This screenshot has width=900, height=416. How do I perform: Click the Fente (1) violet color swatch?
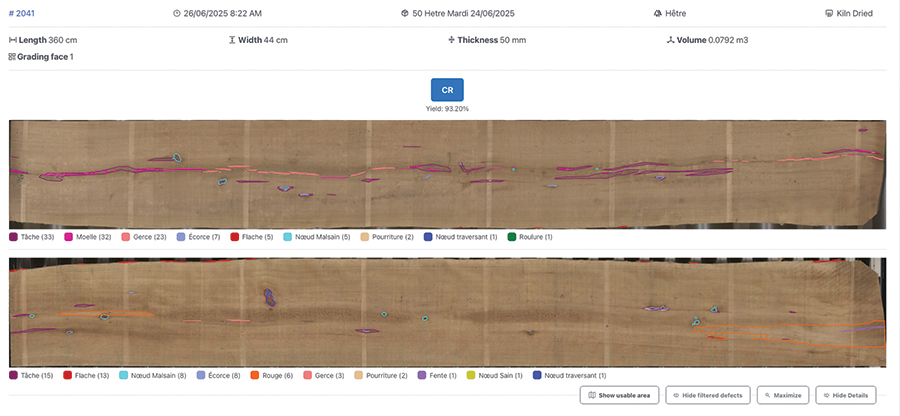coord(421,375)
